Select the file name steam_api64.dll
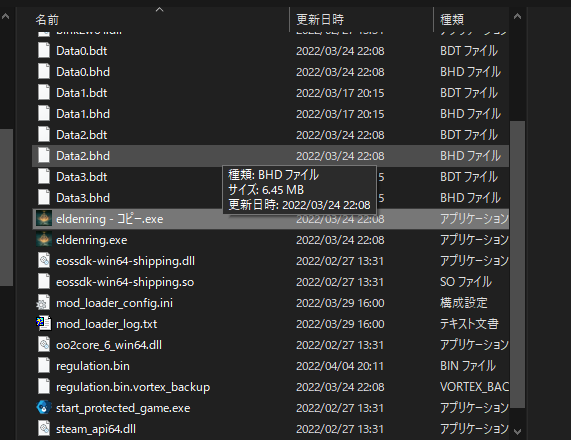This screenshot has height=440, width=571. click(96, 429)
